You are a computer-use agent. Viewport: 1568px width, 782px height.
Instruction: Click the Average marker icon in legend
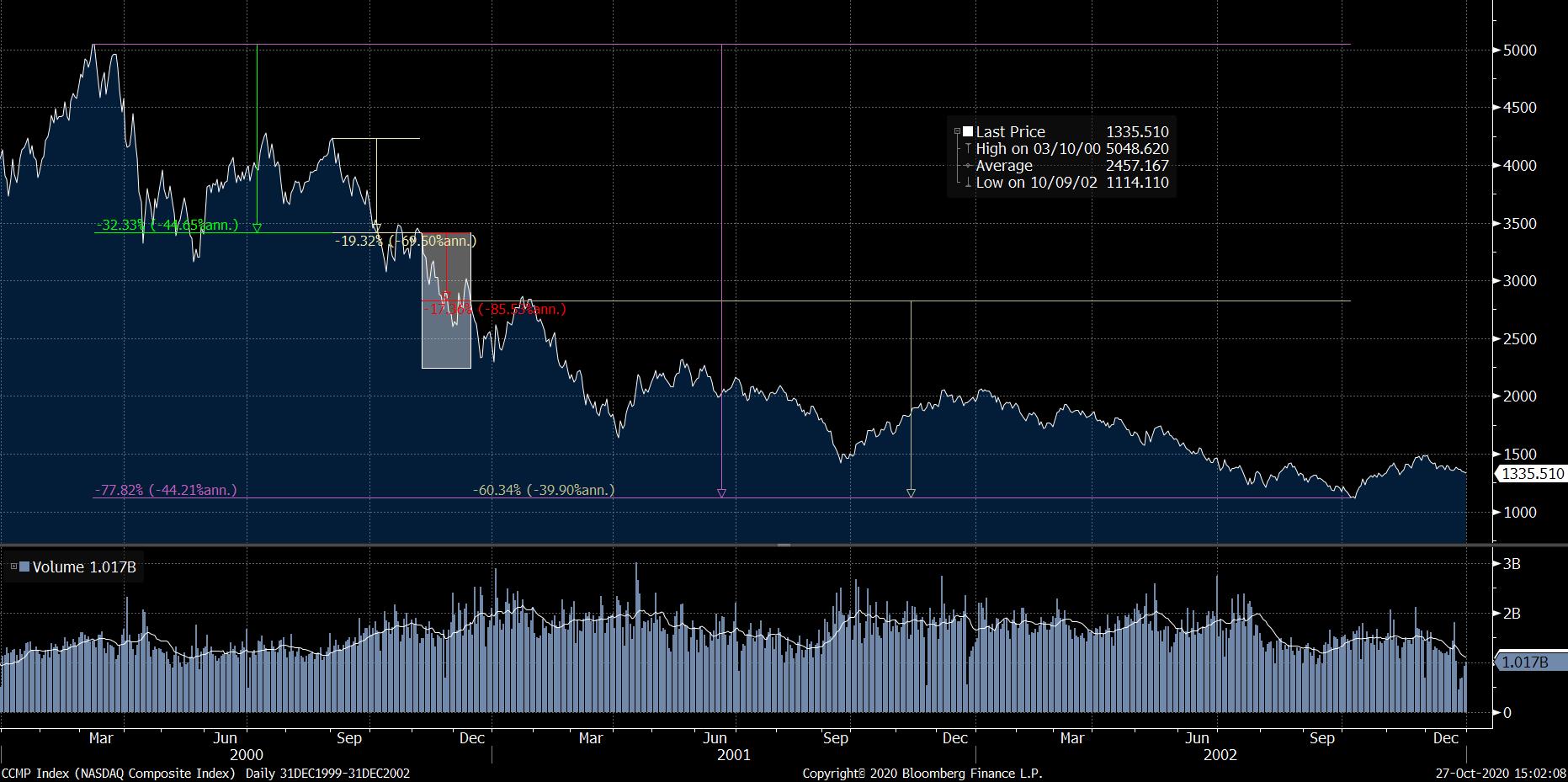pos(968,166)
